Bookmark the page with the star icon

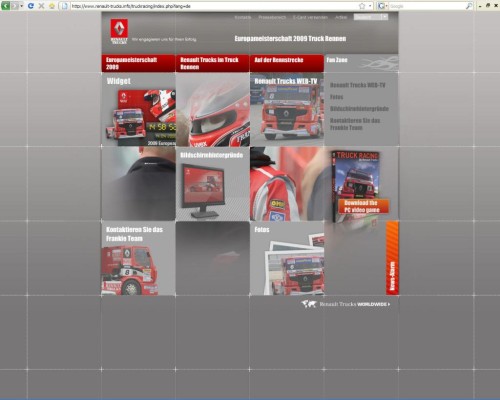pos(52,6)
